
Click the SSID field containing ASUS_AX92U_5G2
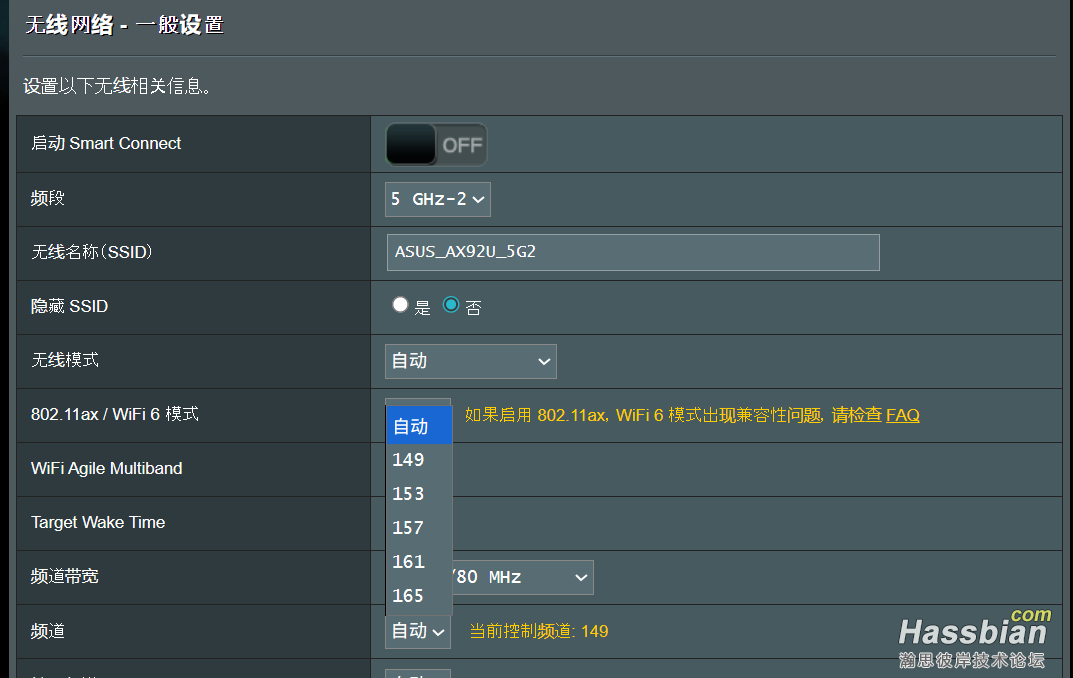tap(633, 252)
